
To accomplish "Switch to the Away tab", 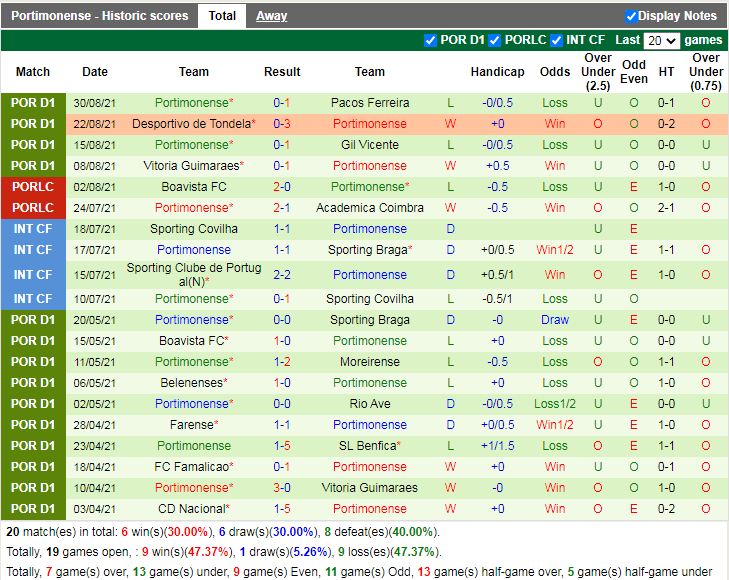I will tap(272, 16).
